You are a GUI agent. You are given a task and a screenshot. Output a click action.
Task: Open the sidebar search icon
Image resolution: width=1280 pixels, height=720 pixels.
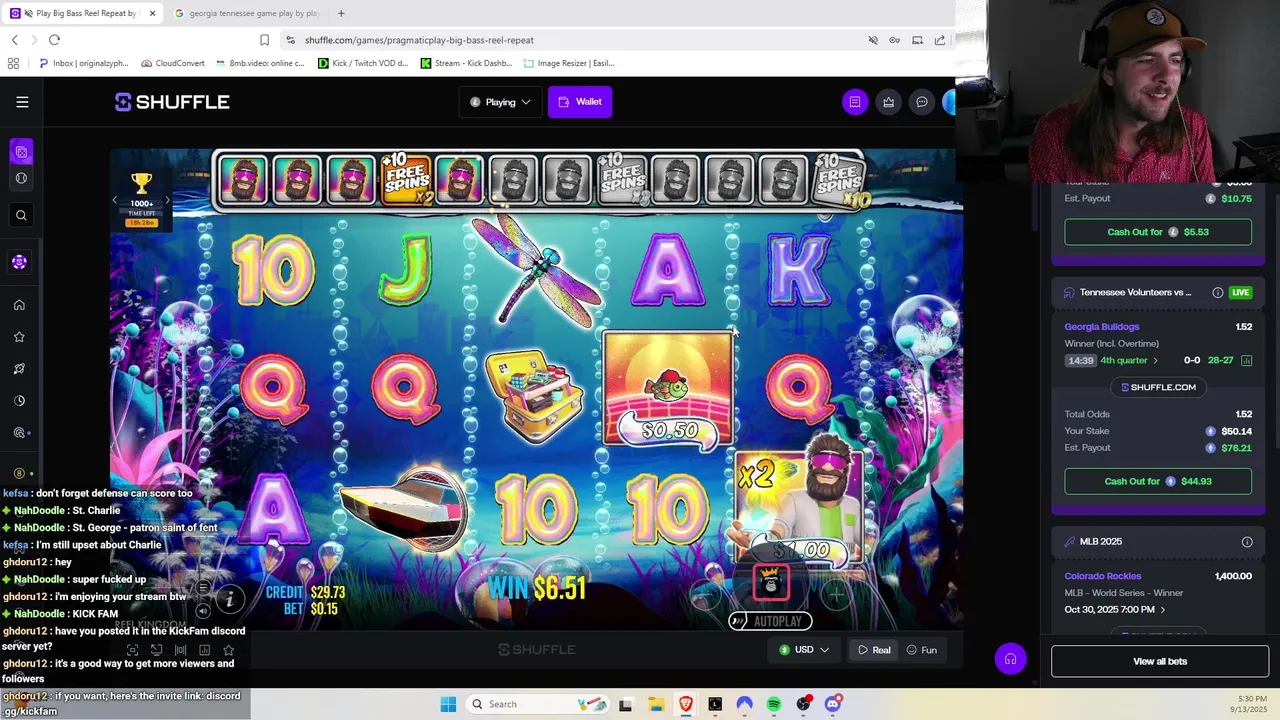pos(21,215)
